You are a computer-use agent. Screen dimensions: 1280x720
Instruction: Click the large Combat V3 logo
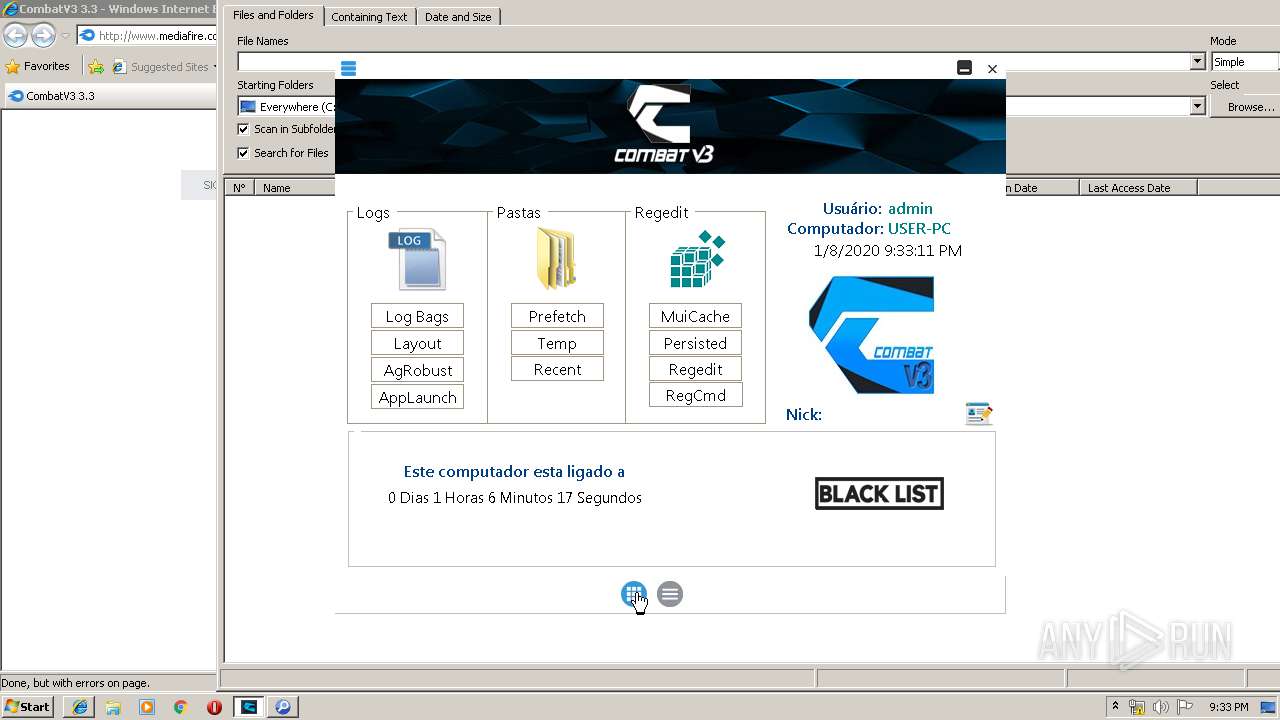[x=871, y=335]
